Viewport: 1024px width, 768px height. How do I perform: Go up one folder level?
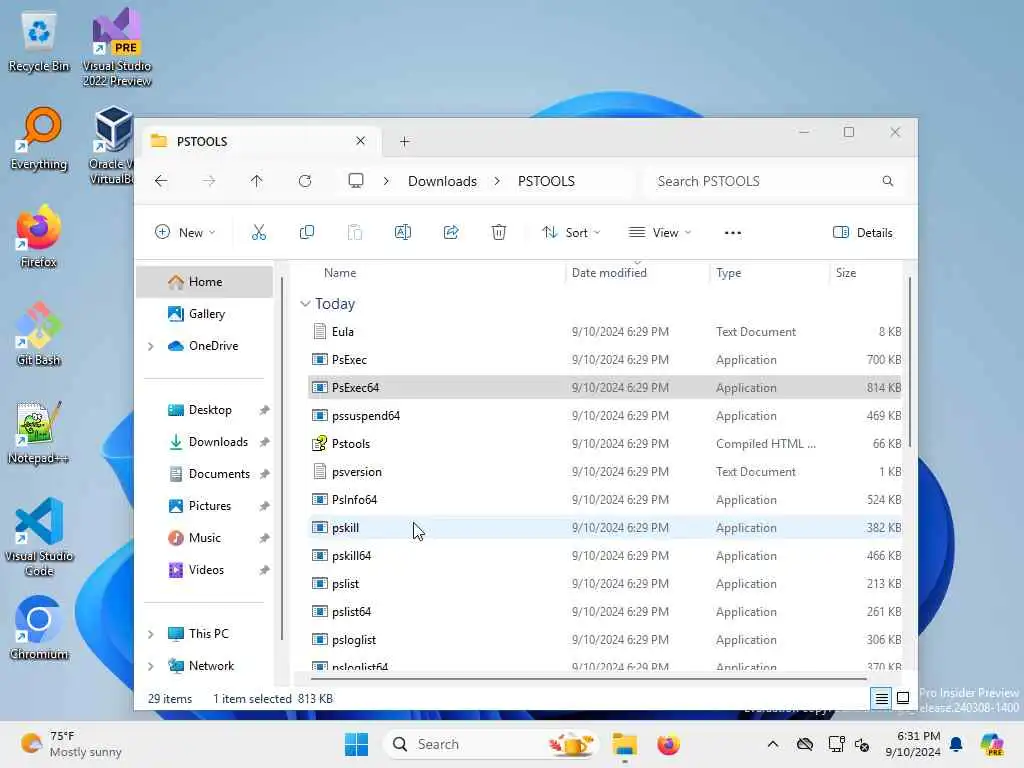(257, 181)
